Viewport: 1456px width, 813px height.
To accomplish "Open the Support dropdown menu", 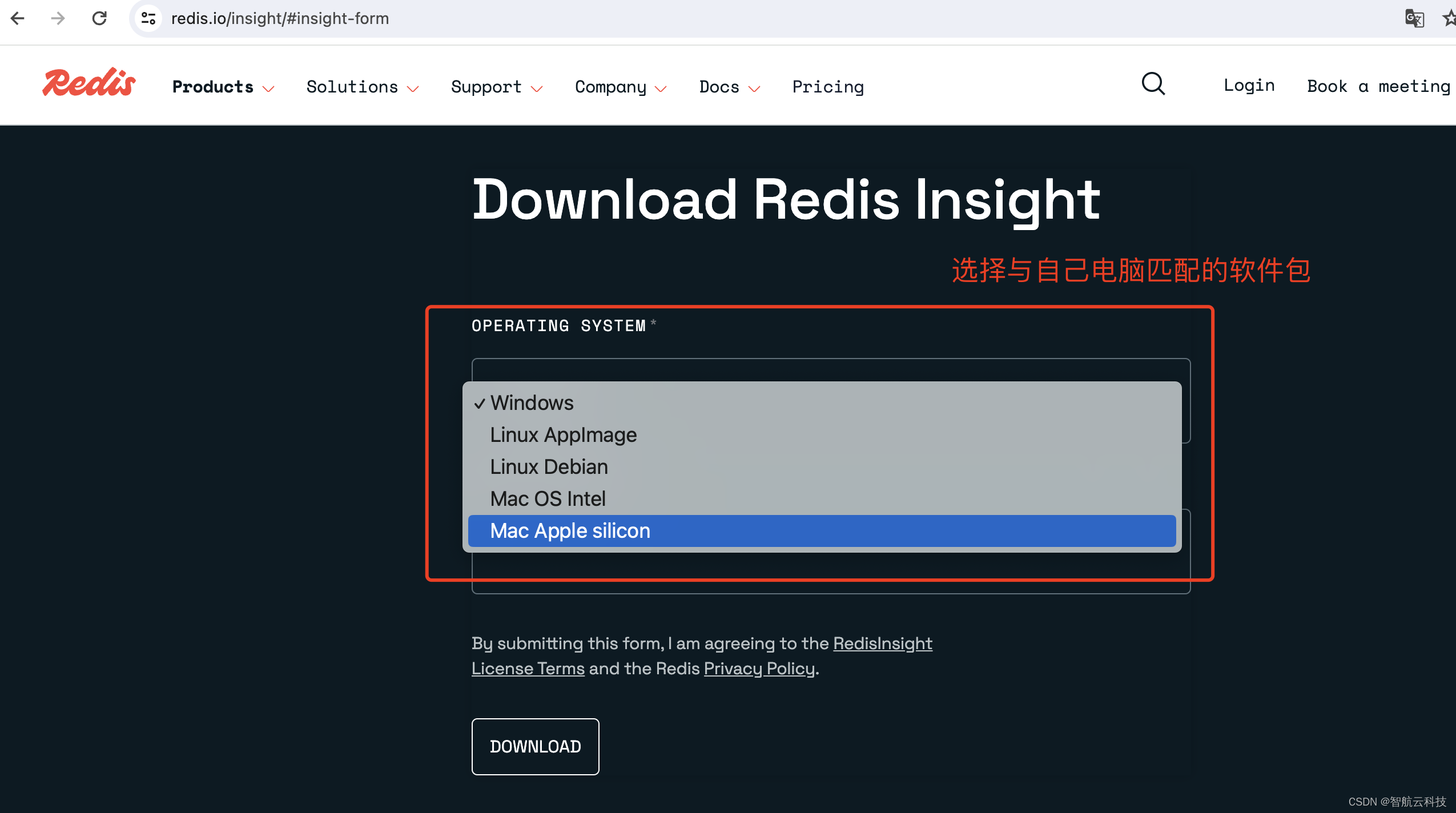I will tap(497, 87).
